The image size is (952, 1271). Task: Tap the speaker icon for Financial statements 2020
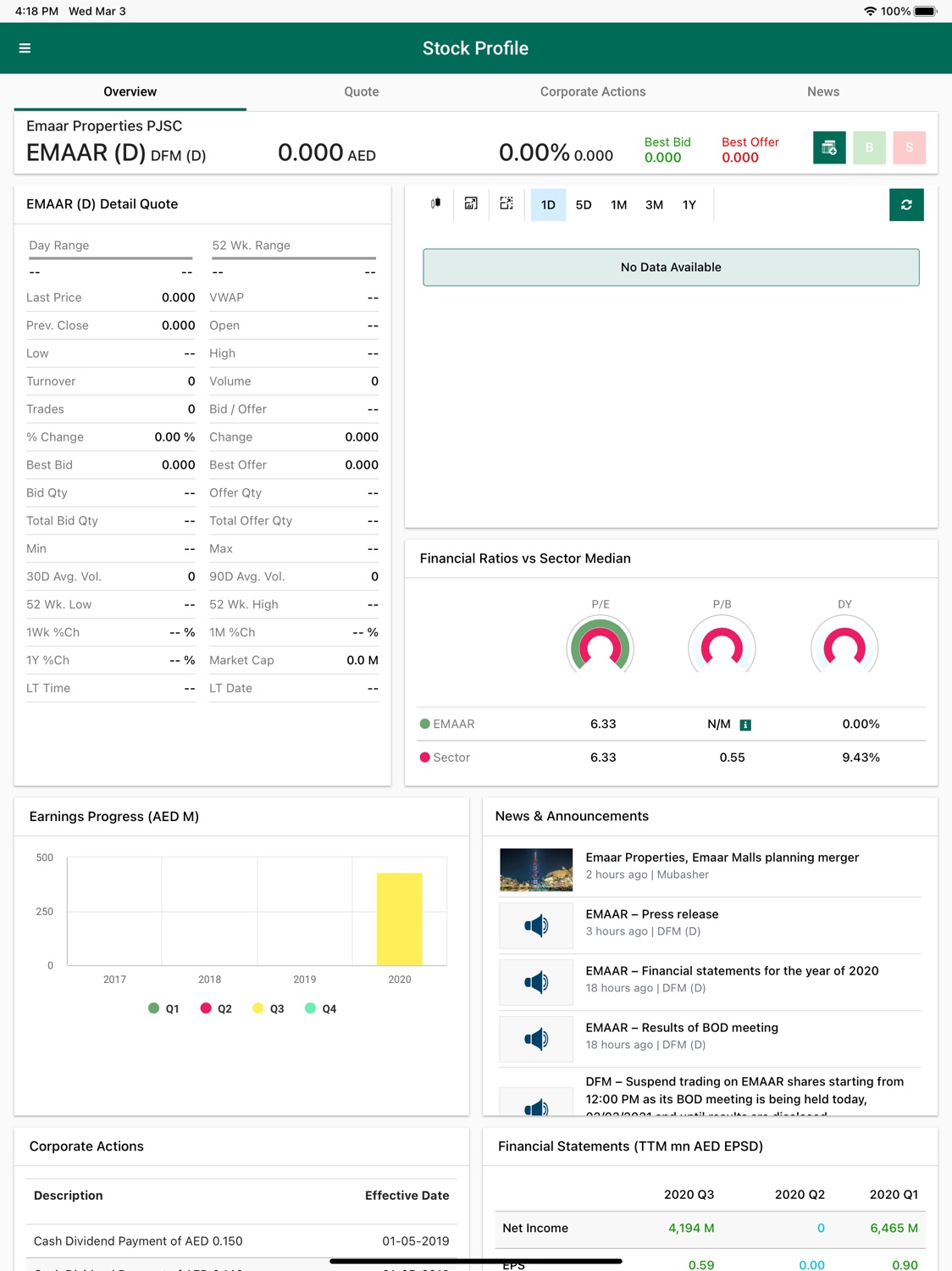pyautogui.click(x=536, y=982)
